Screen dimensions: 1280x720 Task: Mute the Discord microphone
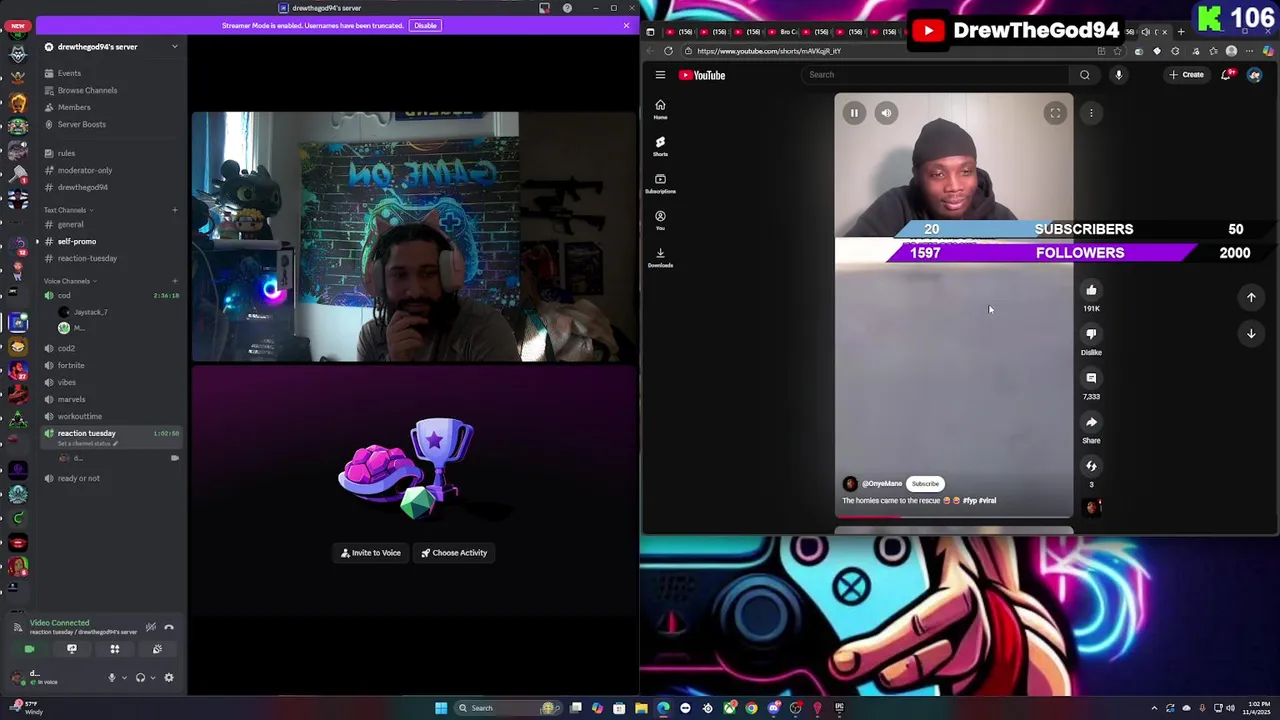(x=112, y=678)
